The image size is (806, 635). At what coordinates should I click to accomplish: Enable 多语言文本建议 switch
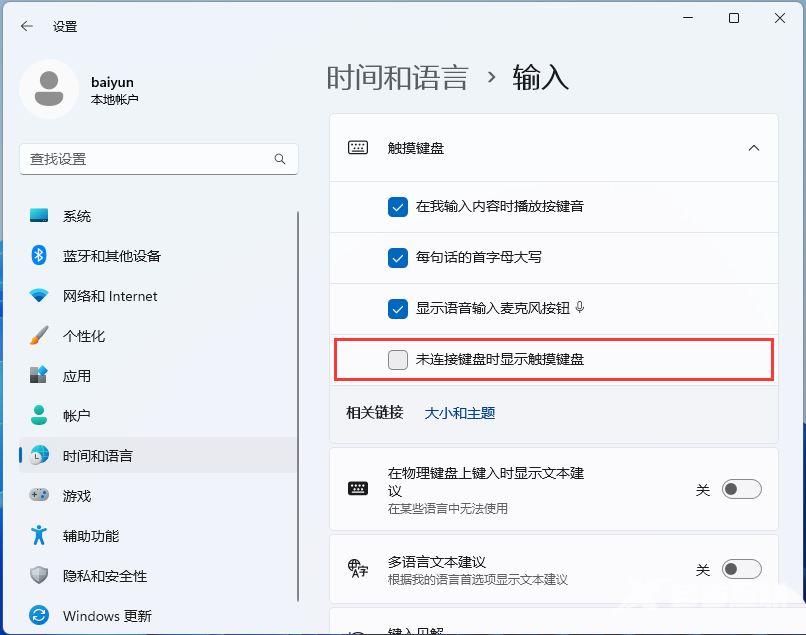pos(741,568)
